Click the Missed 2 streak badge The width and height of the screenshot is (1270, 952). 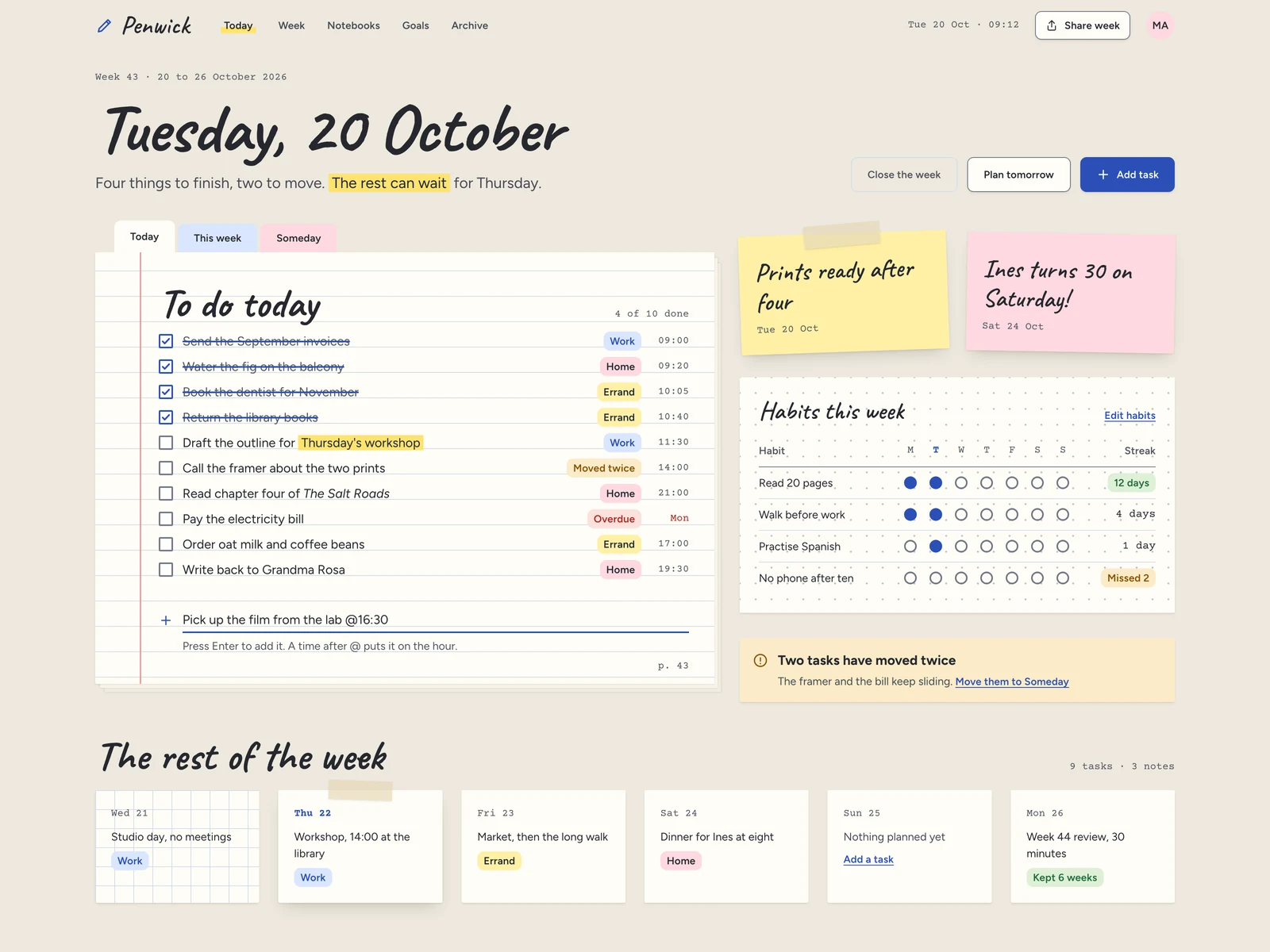(1128, 578)
